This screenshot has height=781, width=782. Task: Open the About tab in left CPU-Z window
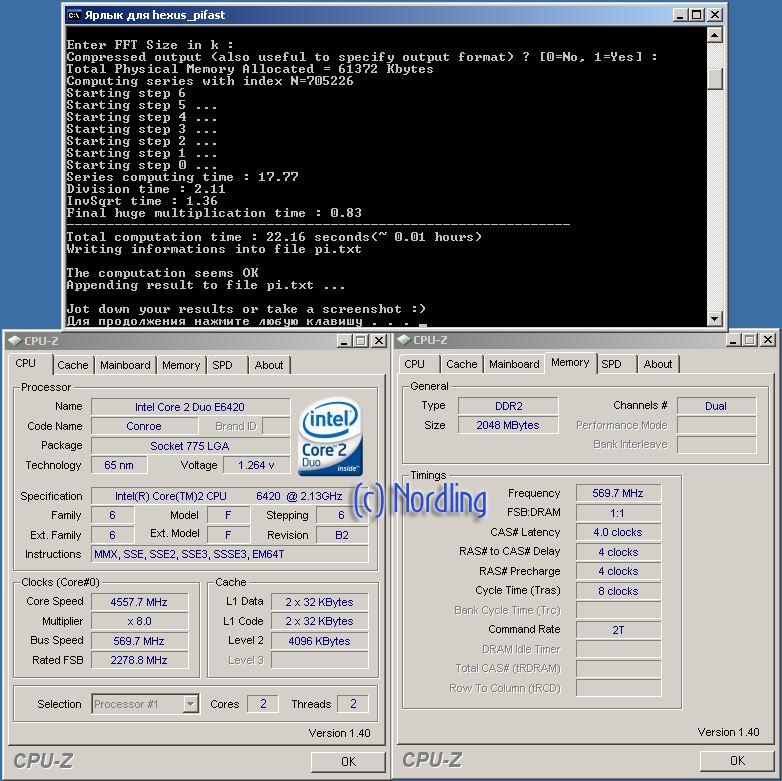coord(269,365)
